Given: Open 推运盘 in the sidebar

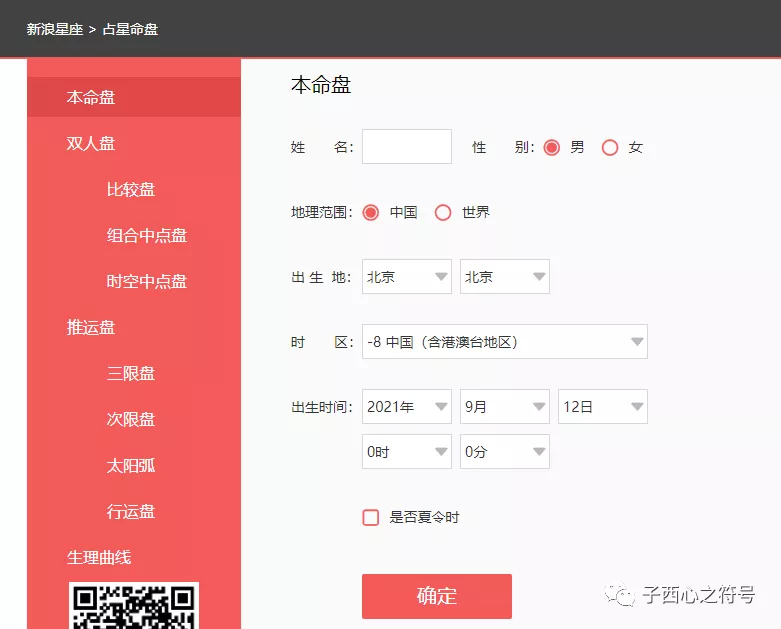Looking at the screenshot, I should [91, 328].
